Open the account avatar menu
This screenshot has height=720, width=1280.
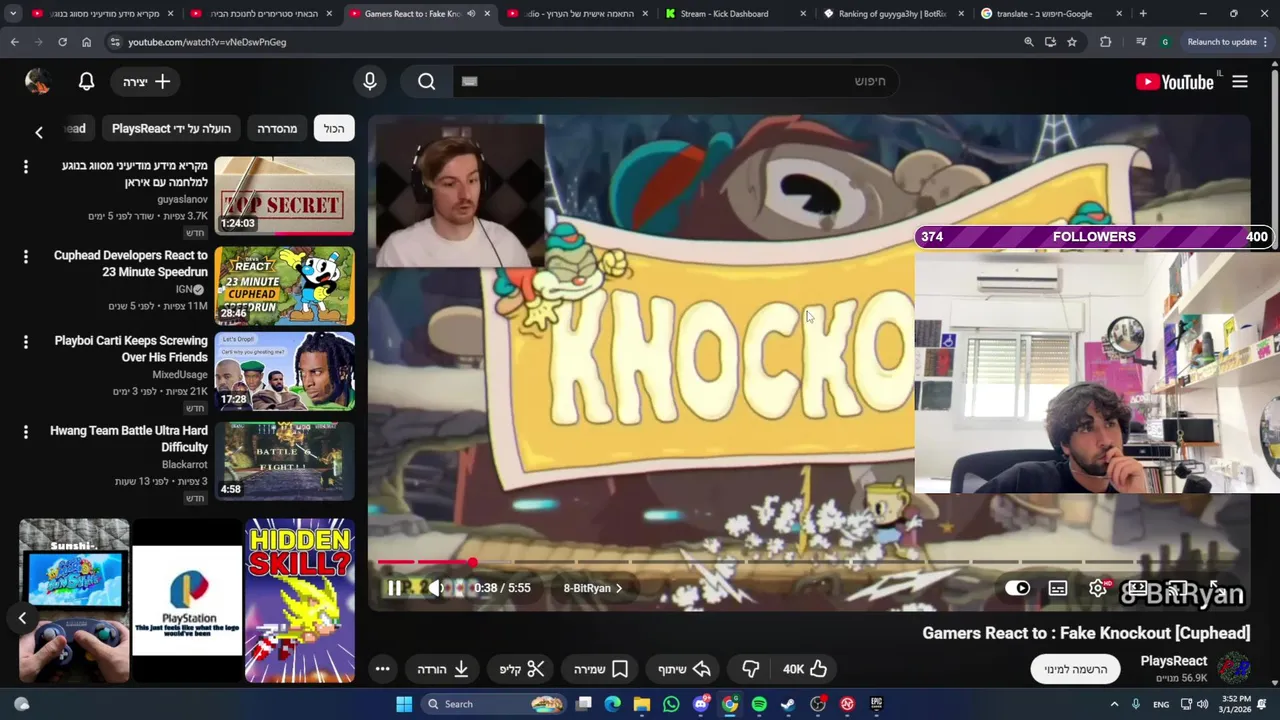[38, 82]
